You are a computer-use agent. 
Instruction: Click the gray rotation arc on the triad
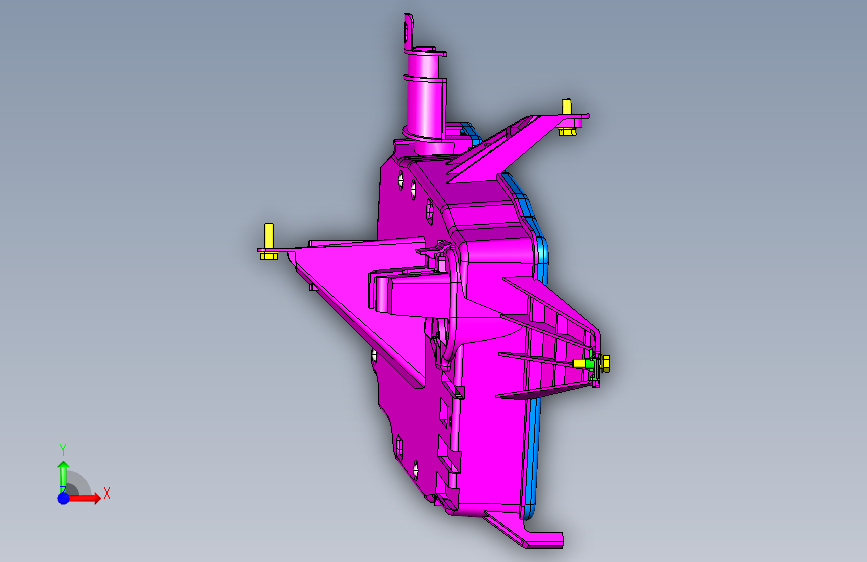(79, 483)
